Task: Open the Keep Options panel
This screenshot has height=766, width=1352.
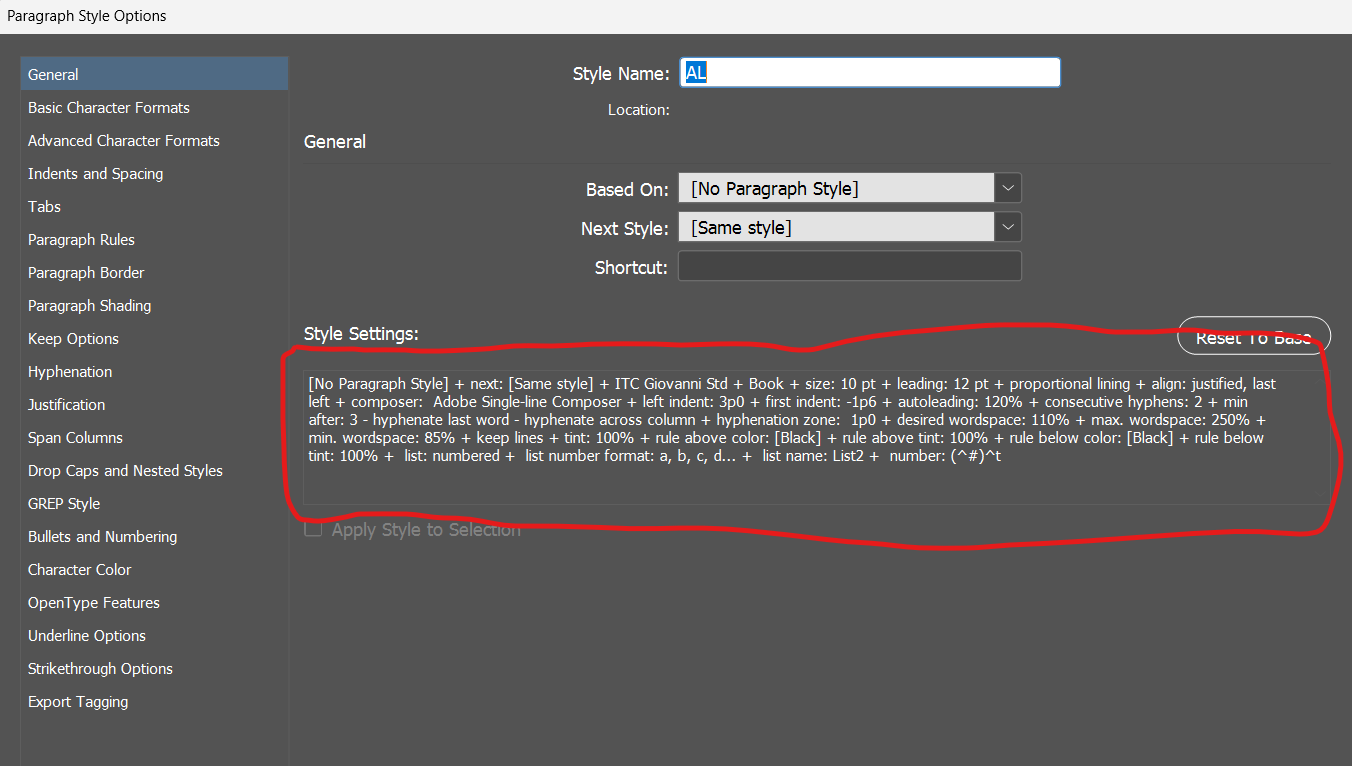Action: pyautogui.click(x=72, y=338)
